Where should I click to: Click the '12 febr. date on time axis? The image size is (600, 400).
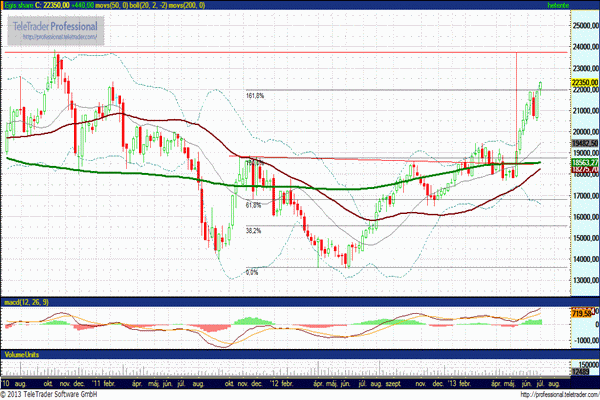click(285, 383)
